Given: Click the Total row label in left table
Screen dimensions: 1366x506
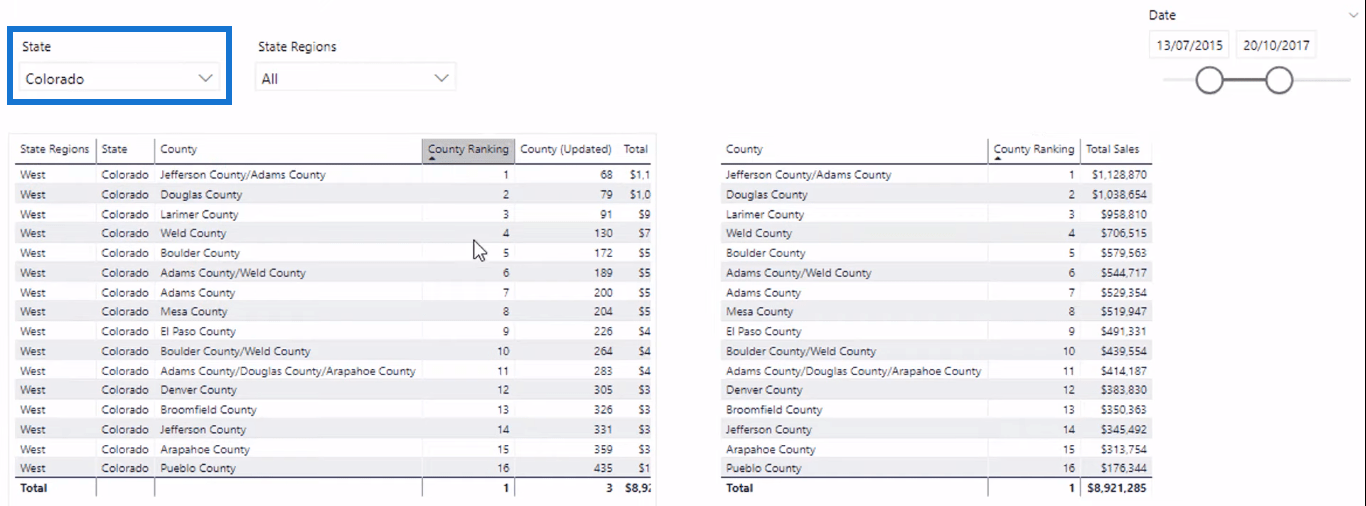Looking at the screenshot, I should coord(33,488).
